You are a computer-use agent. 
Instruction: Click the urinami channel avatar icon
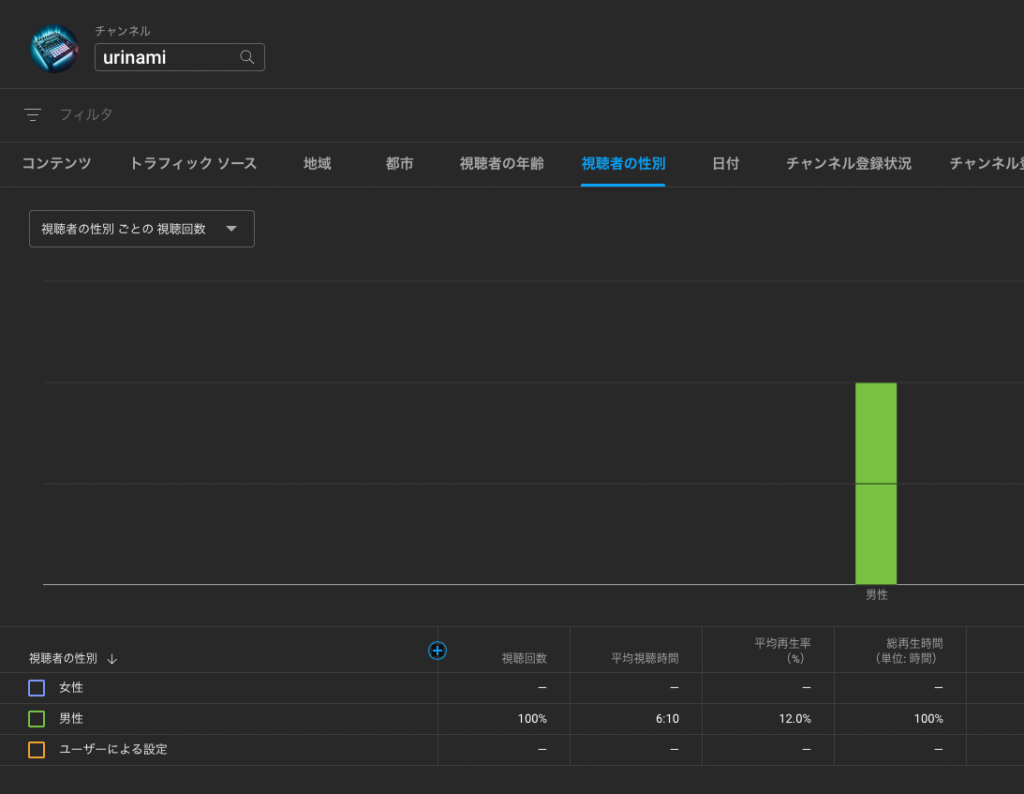click(54, 47)
